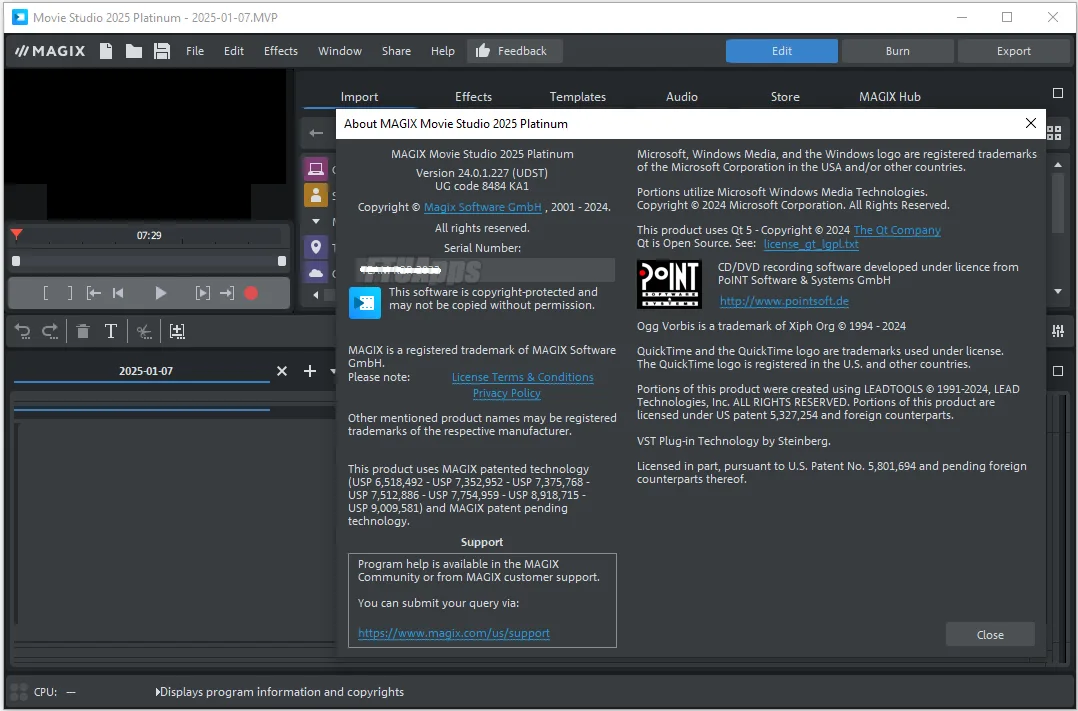Select the purple computer location icon
This screenshot has height=711, width=1078.
[x=316, y=168]
